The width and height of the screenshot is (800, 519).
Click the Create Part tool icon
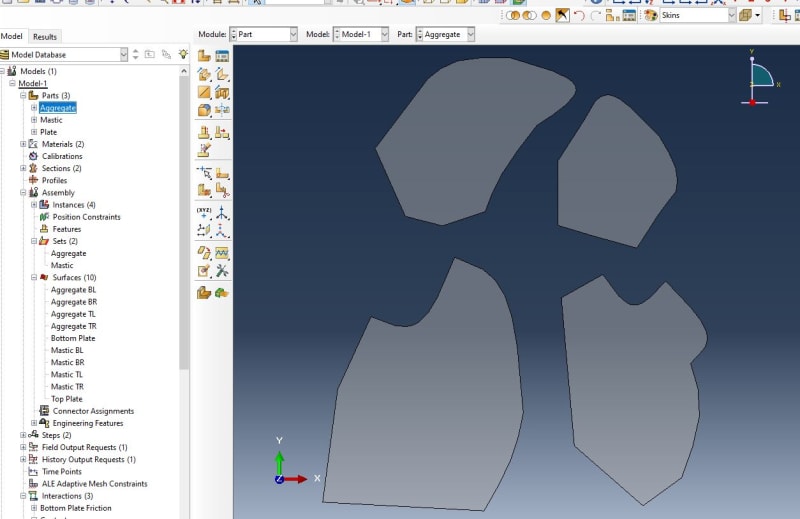point(204,56)
